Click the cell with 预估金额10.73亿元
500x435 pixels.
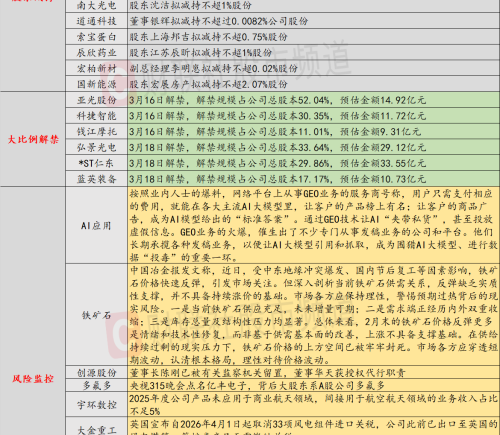[313, 179]
